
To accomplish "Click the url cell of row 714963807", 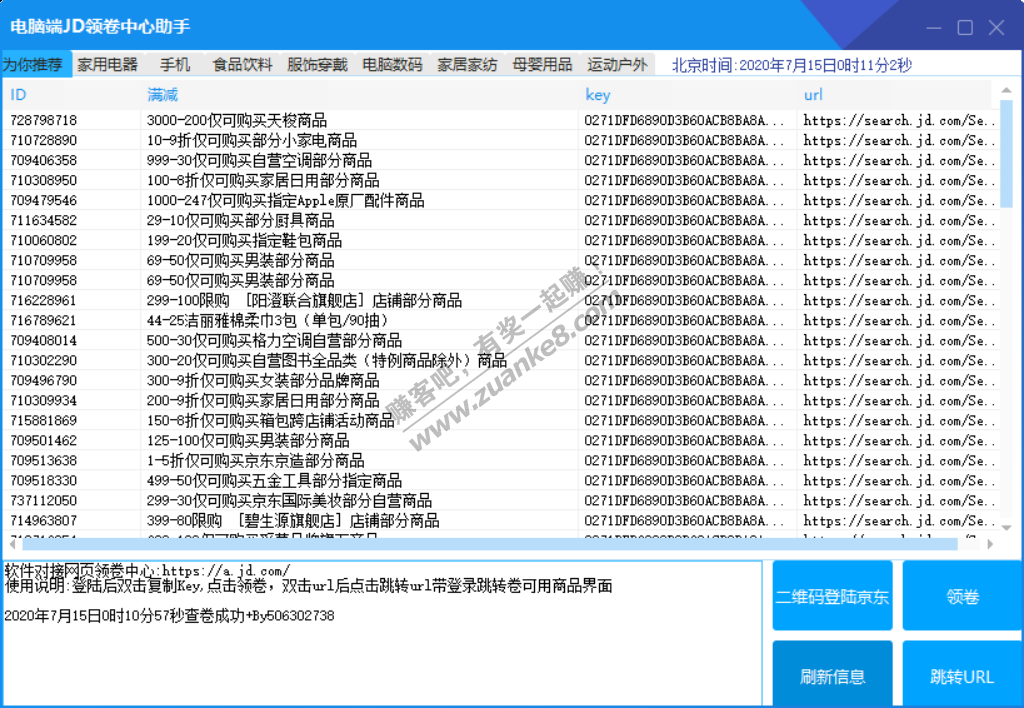I will click(899, 521).
